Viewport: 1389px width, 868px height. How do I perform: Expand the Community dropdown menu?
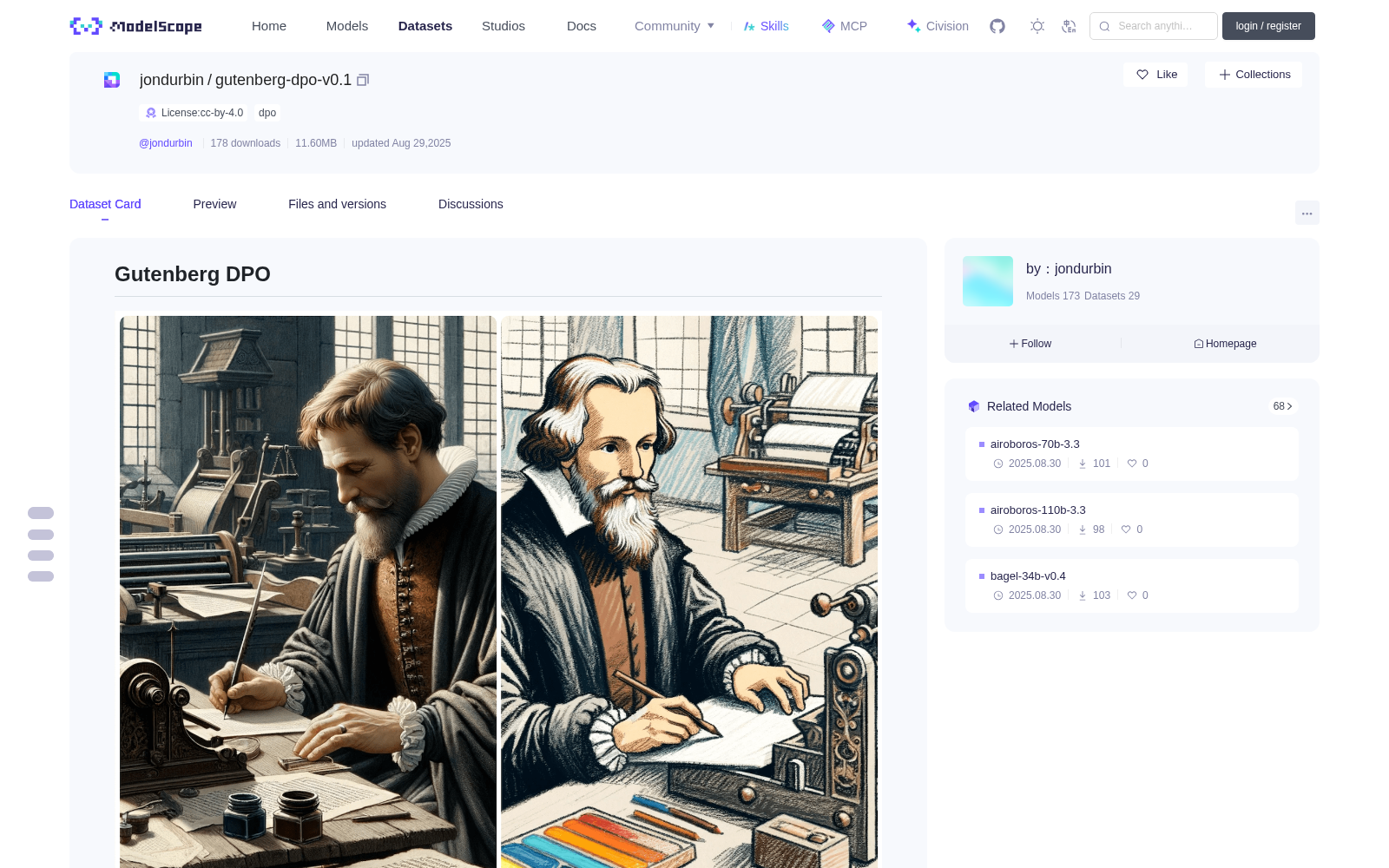(675, 26)
